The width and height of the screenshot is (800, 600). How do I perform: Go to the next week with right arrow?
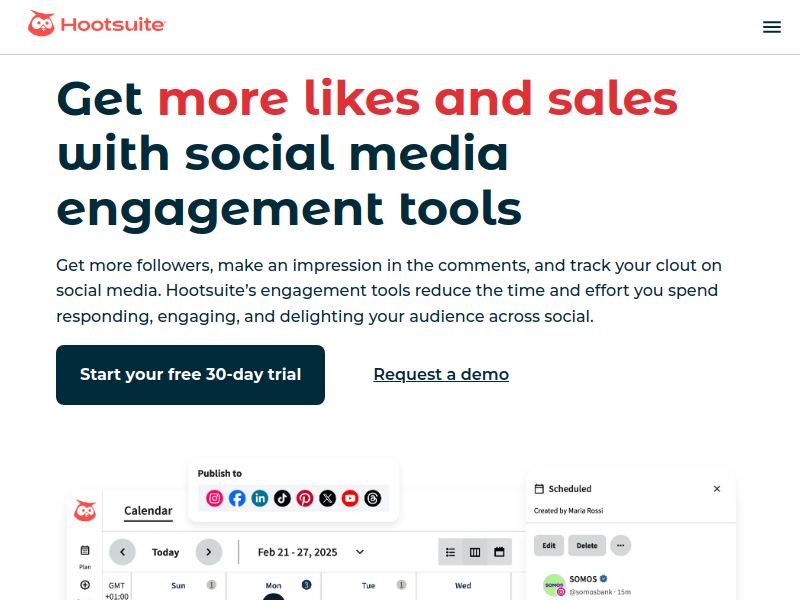209,552
